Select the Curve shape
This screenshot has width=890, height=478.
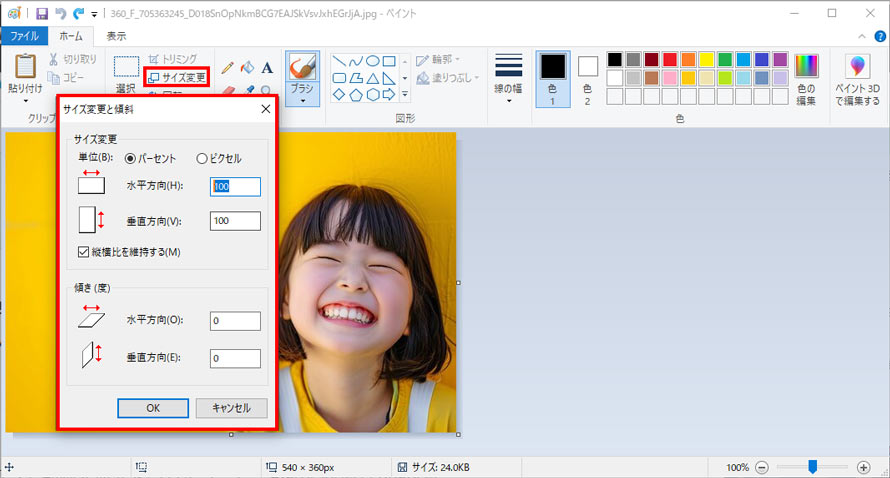[x=356, y=61]
